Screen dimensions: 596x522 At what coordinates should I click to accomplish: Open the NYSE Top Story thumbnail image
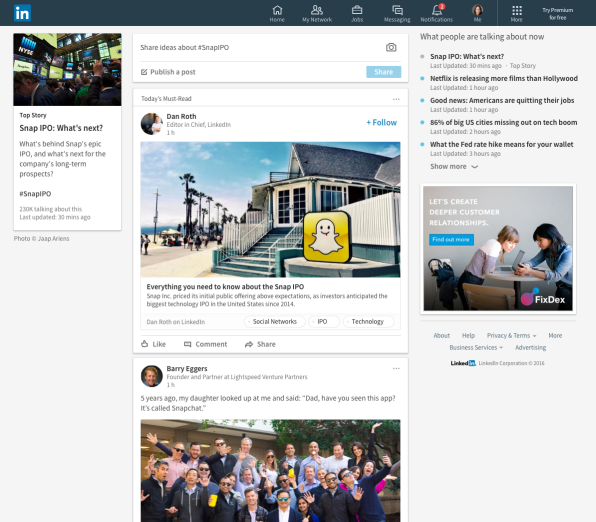tap(67, 70)
